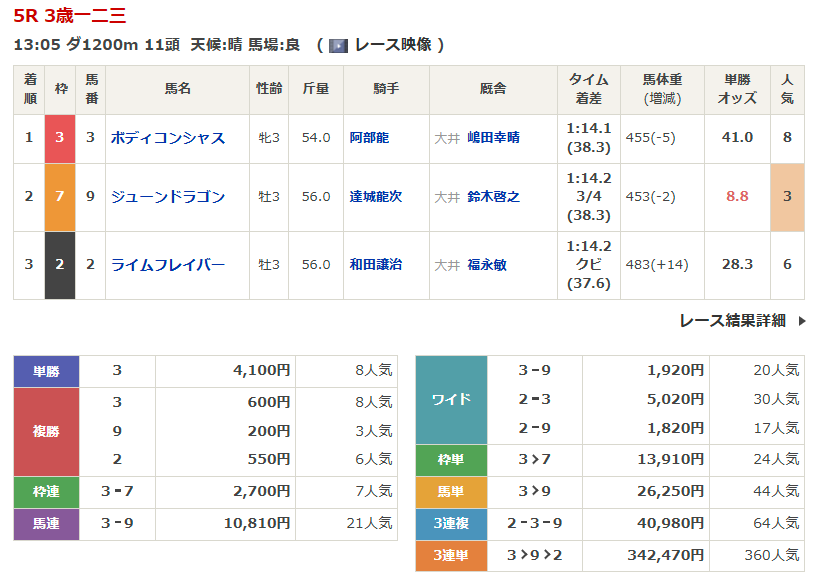Open jockey 和田譲治 profile
This screenshot has height=580, width=819.
(x=375, y=265)
